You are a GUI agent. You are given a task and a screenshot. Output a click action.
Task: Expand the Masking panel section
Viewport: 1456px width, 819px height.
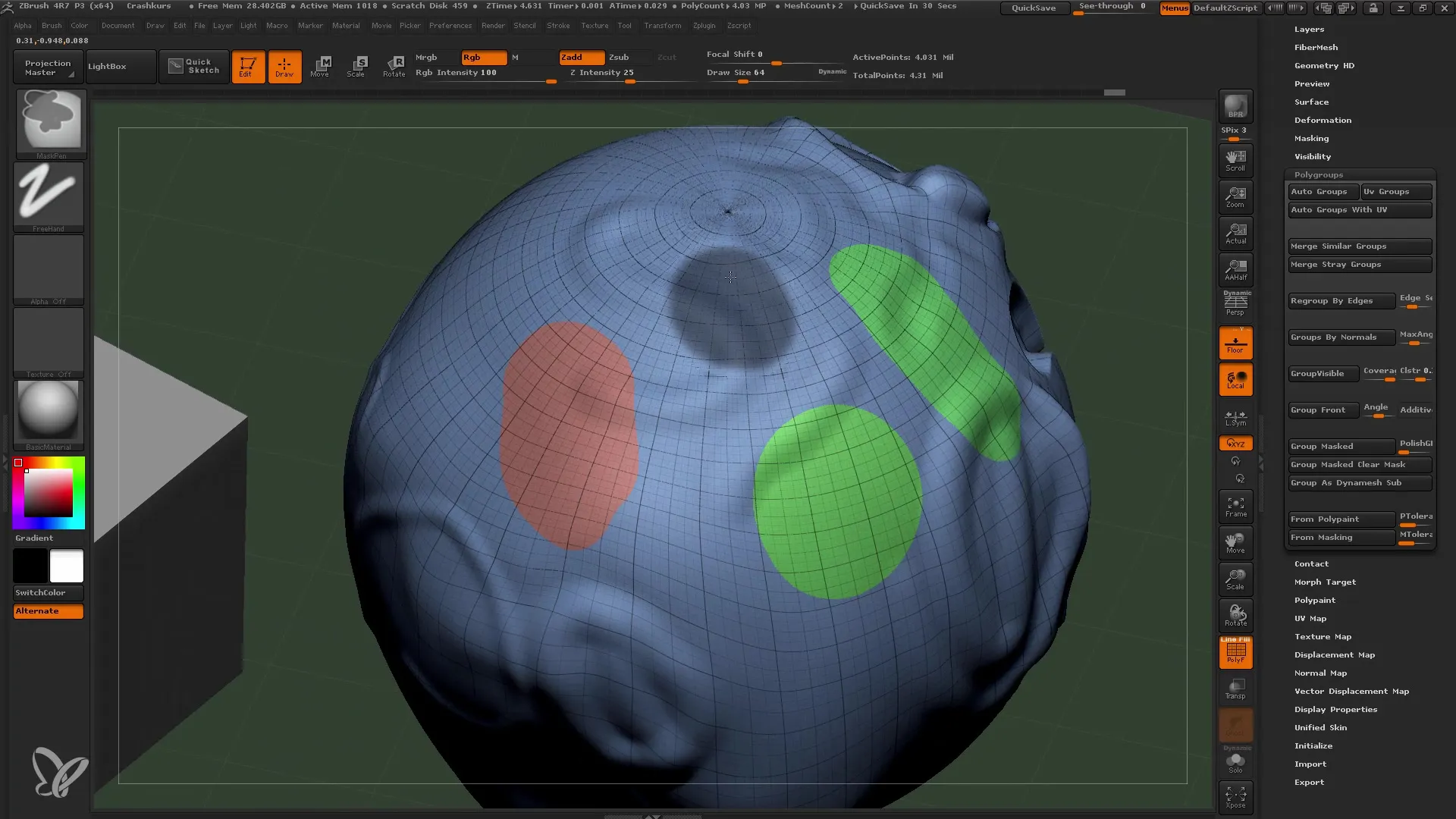[x=1312, y=137]
